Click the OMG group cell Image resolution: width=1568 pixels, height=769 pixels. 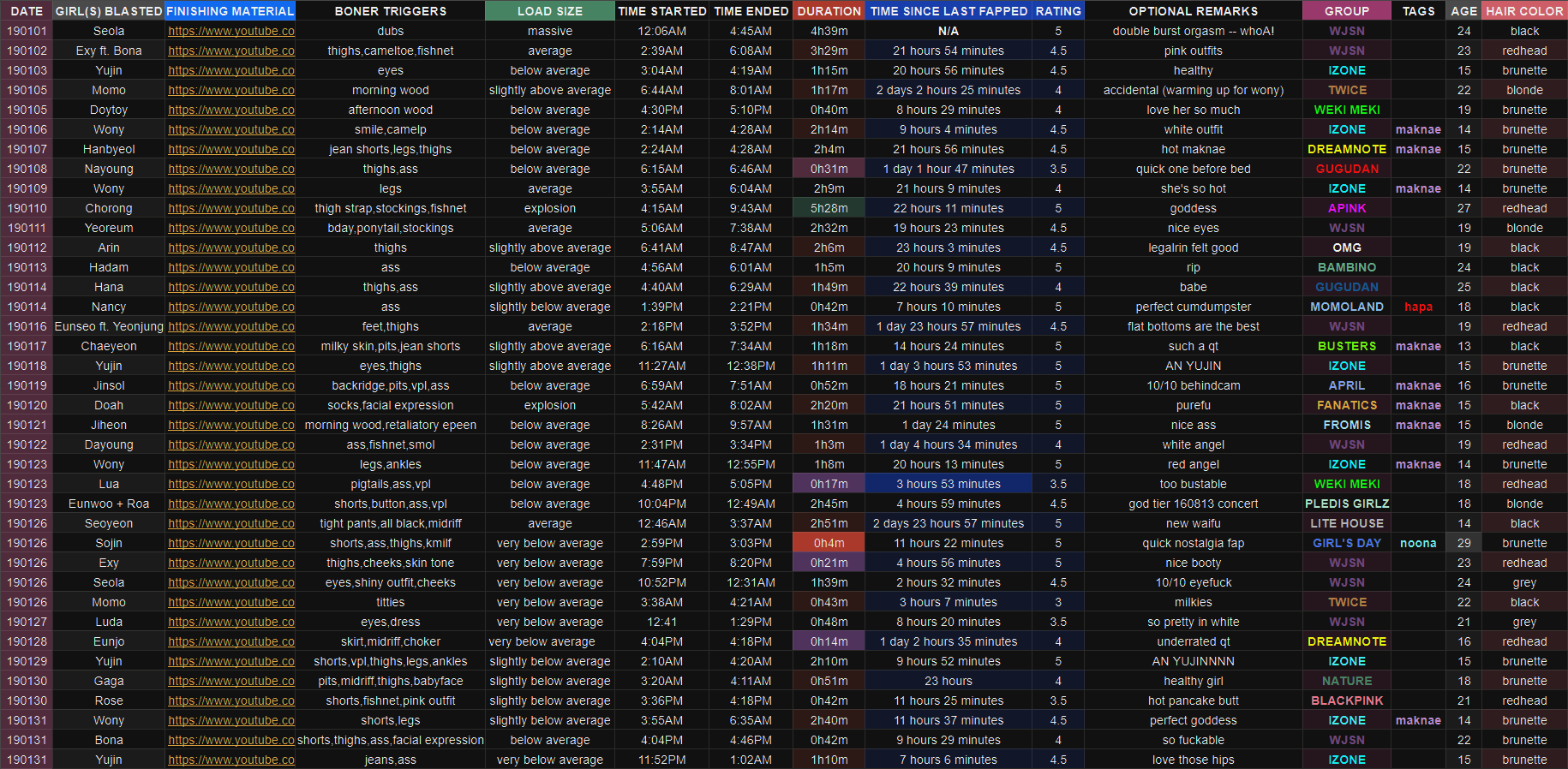pyautogui.click(x=1347, y=247)
